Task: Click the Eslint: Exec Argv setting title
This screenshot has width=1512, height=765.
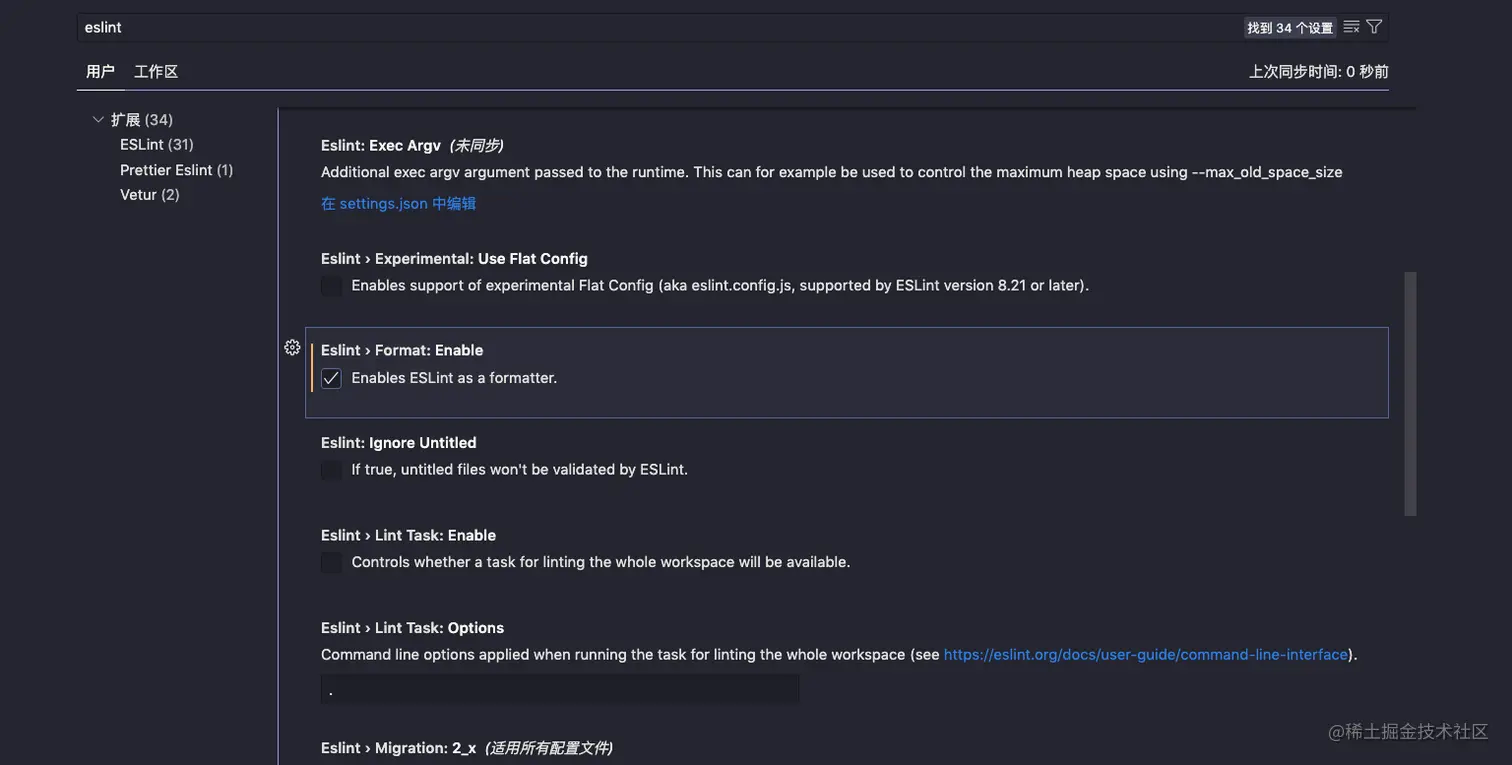Action: click(x=380, y=143)
